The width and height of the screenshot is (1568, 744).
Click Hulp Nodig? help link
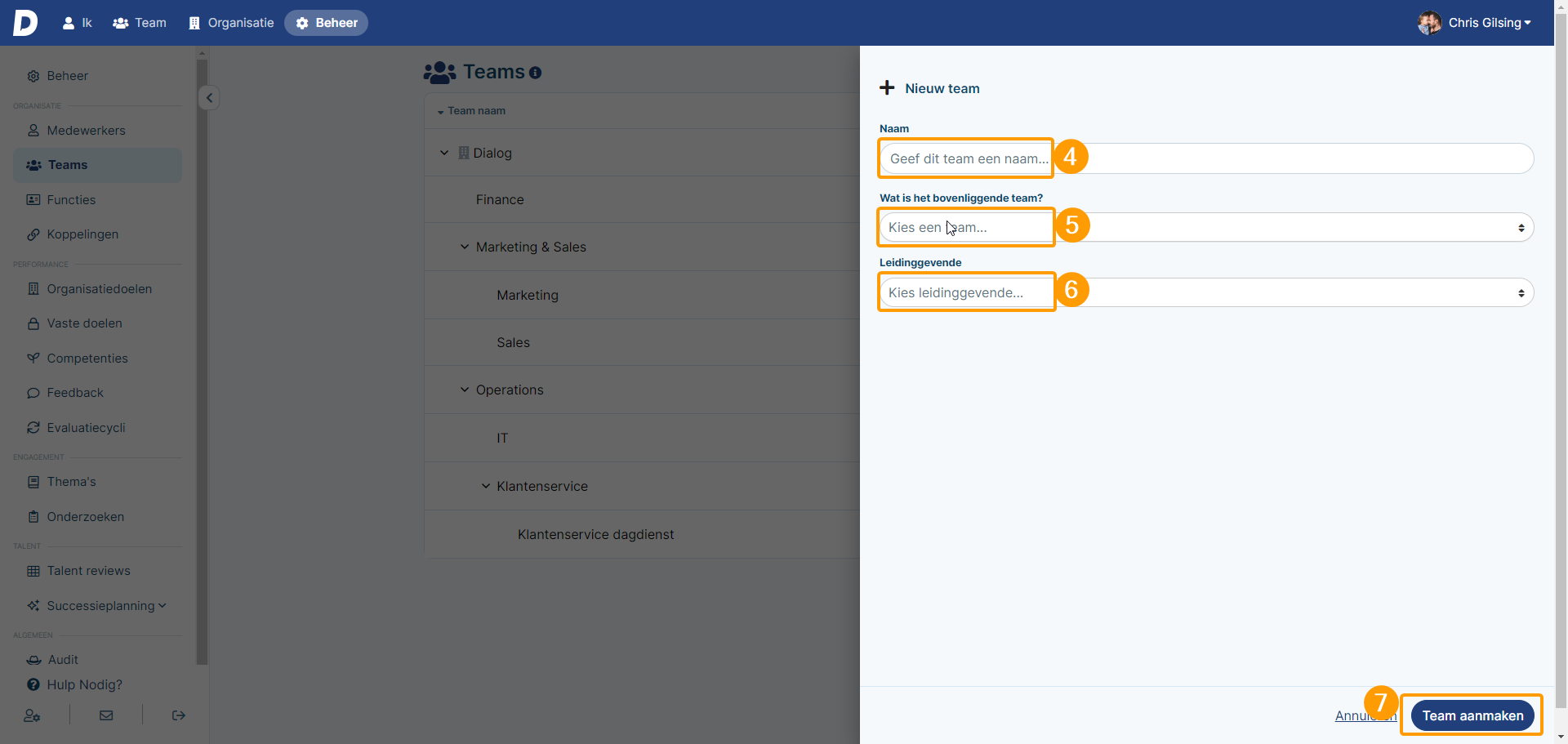(84, 685)
